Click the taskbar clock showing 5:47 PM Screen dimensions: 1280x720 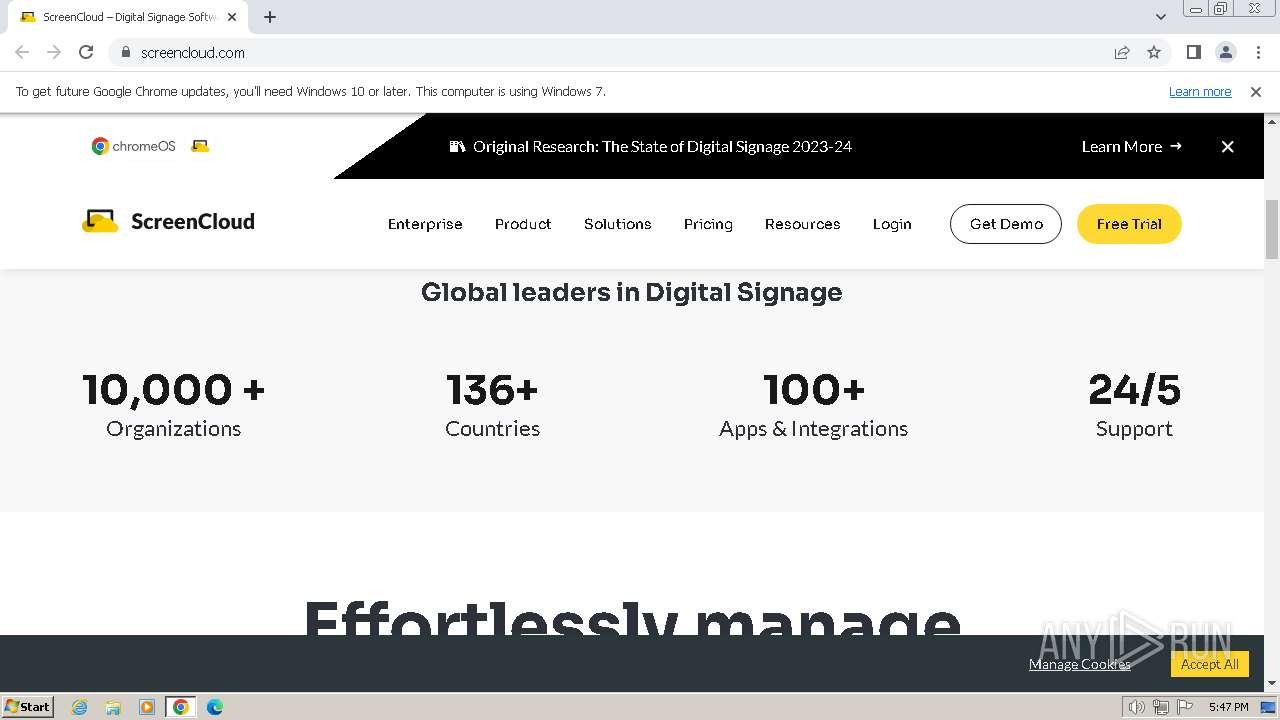point(1228,707)
